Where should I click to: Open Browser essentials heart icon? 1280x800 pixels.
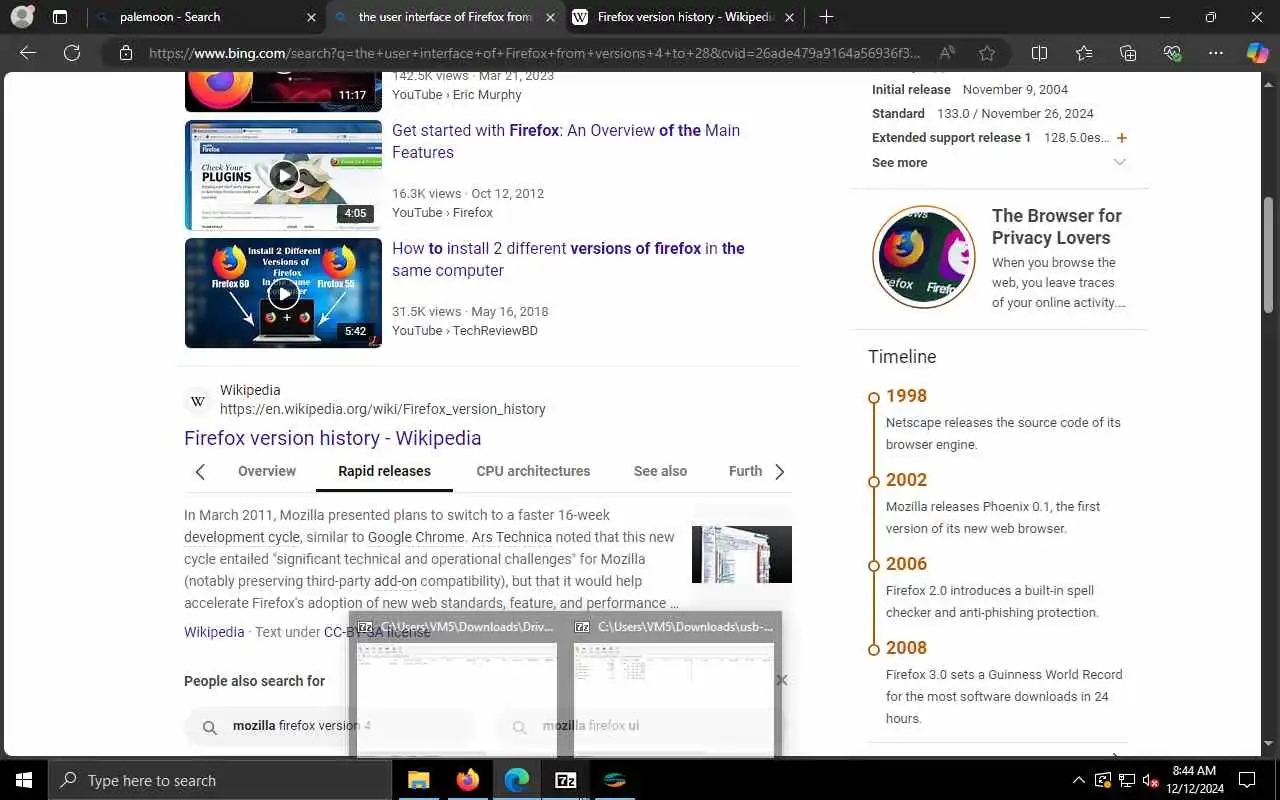[x=1172, y=53]
